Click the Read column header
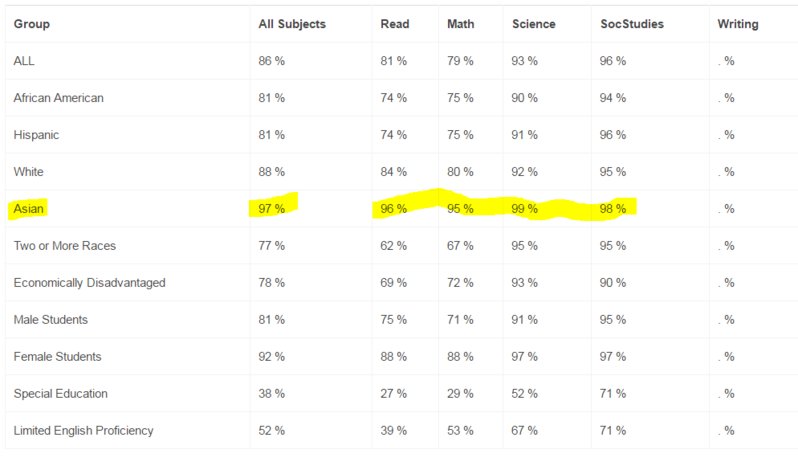The image size is (798, 466). coord(394,24)
